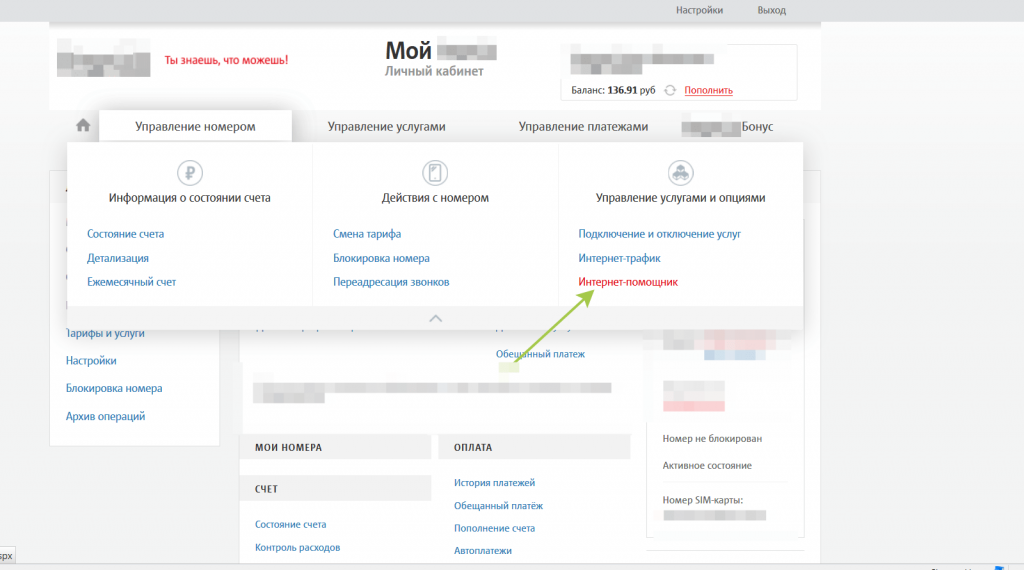Open Подключение и отключение услуг

tap(659, 234)
